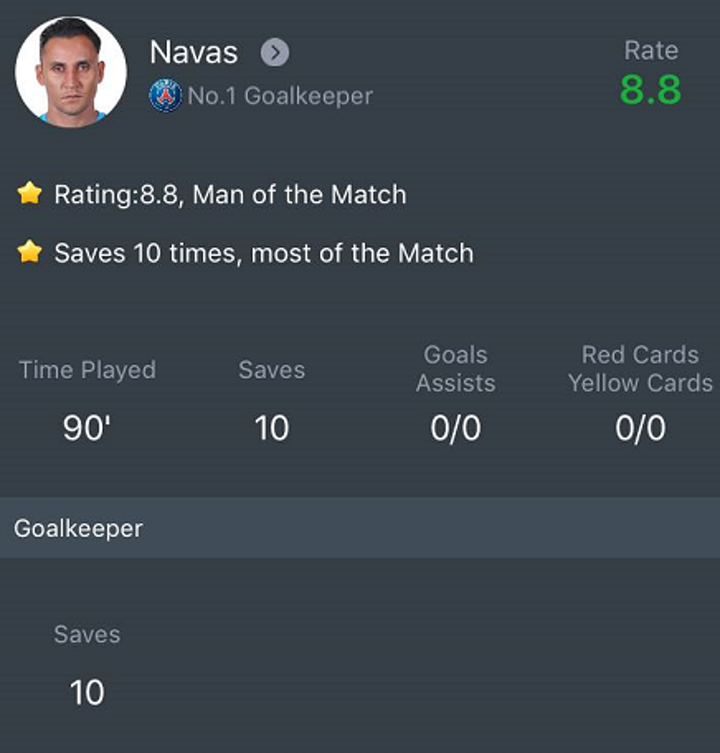Click the Saves value in the summary row
Viewport: 720px width, 753px height.
pos(271,428)
